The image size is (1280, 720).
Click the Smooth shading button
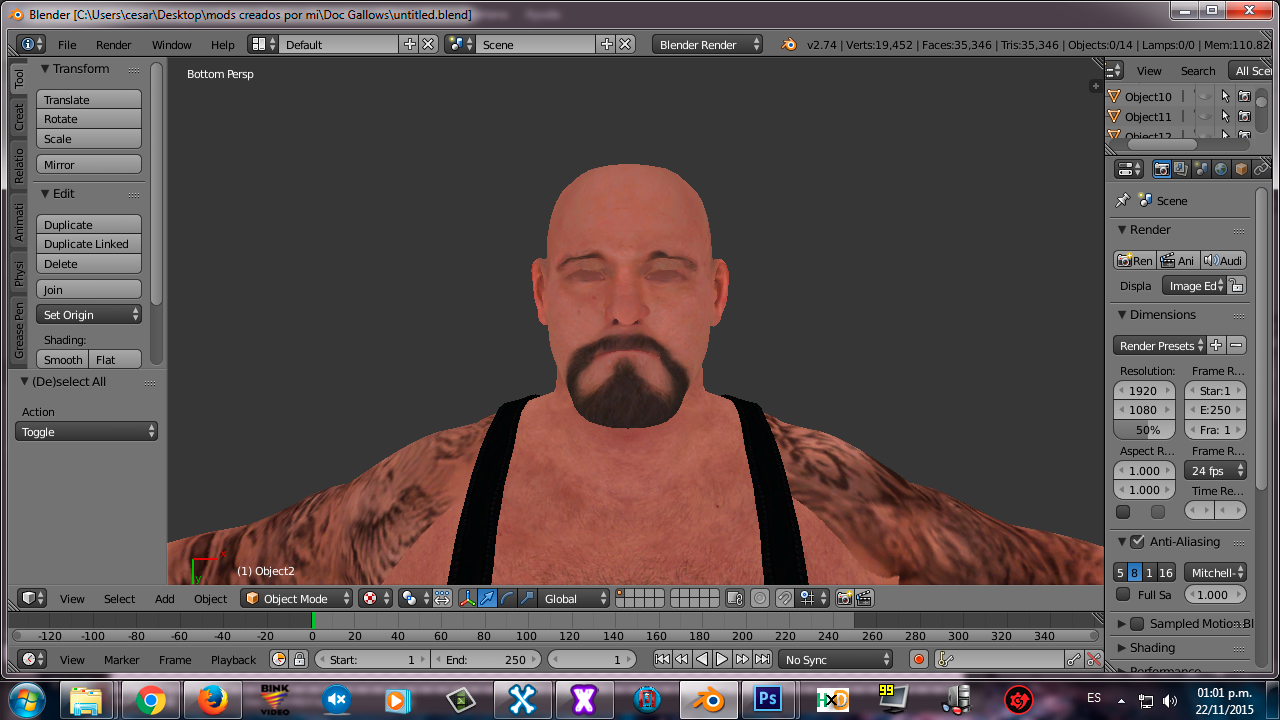tap(63, 359)
